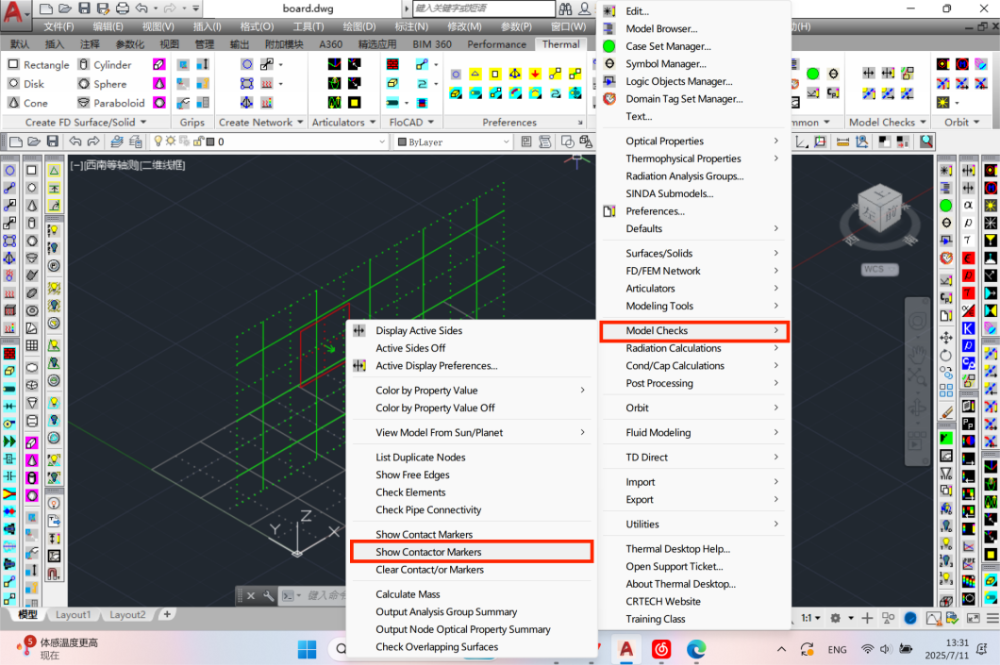Viewport: 1000px width, 665px height.
Task: Click About Thermal Desktop
Action: [680, 584]
